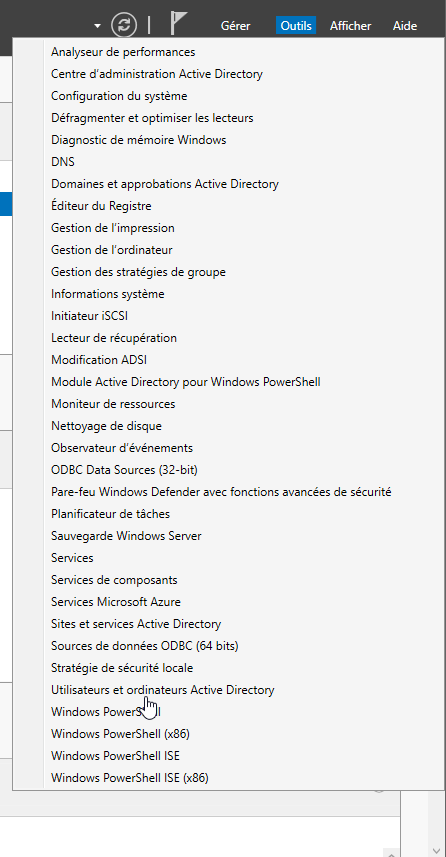Select Gestion des stratégies de groupe
The image size is (446, 857).
coord(138,272)
